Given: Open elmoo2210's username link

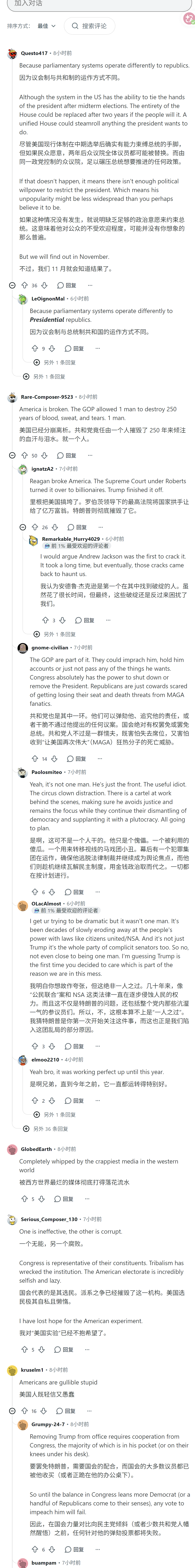Looking at the screenshot, I should tap(45, 1060).
